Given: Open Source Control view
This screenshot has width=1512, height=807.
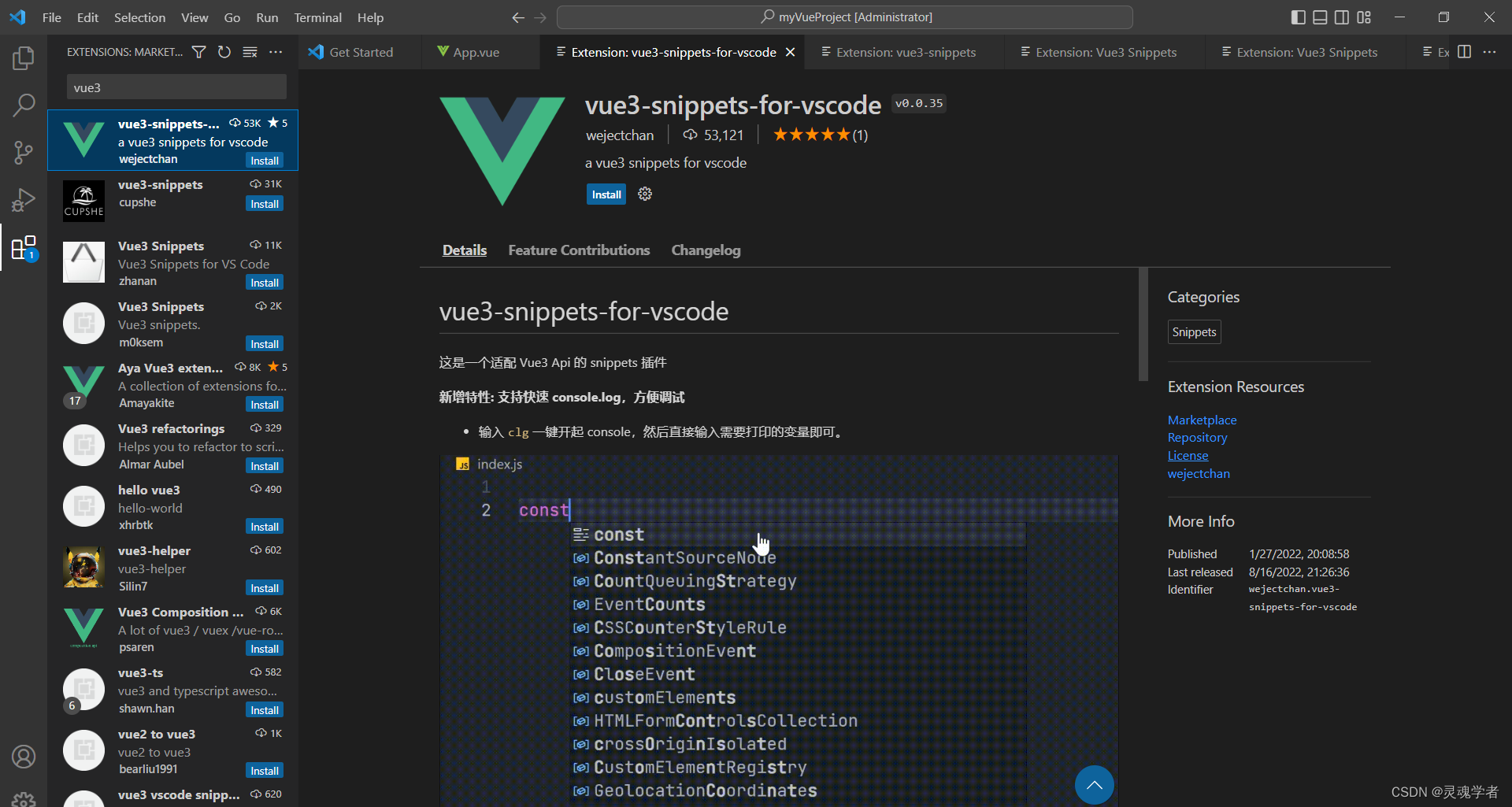Looking at the screenshot, I should [x=24, y=152].
